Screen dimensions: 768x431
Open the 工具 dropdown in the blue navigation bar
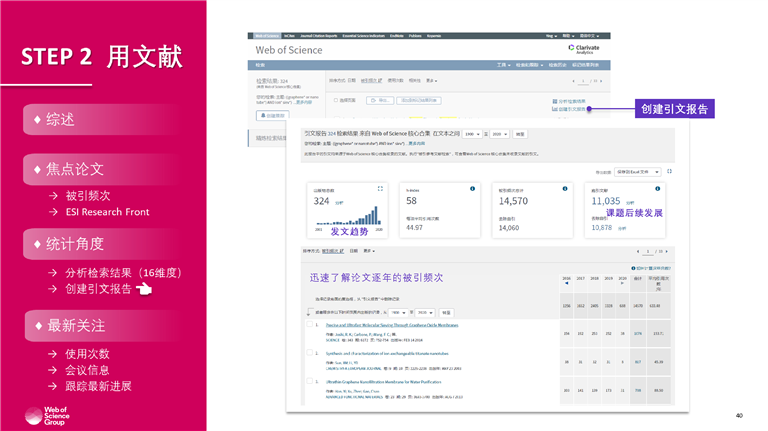504,65
